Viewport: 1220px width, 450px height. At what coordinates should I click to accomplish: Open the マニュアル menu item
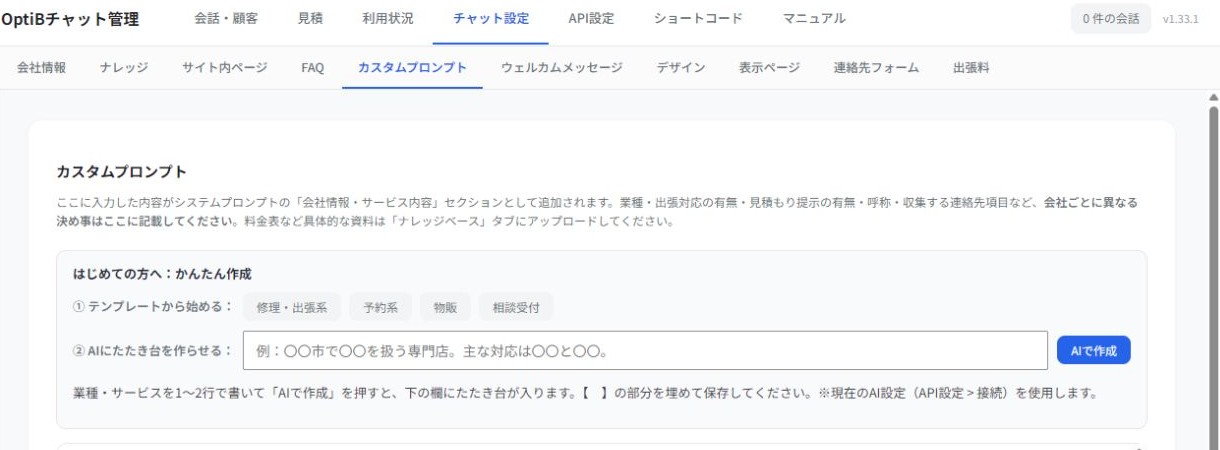pyautogui.click(x=814, y=19)
